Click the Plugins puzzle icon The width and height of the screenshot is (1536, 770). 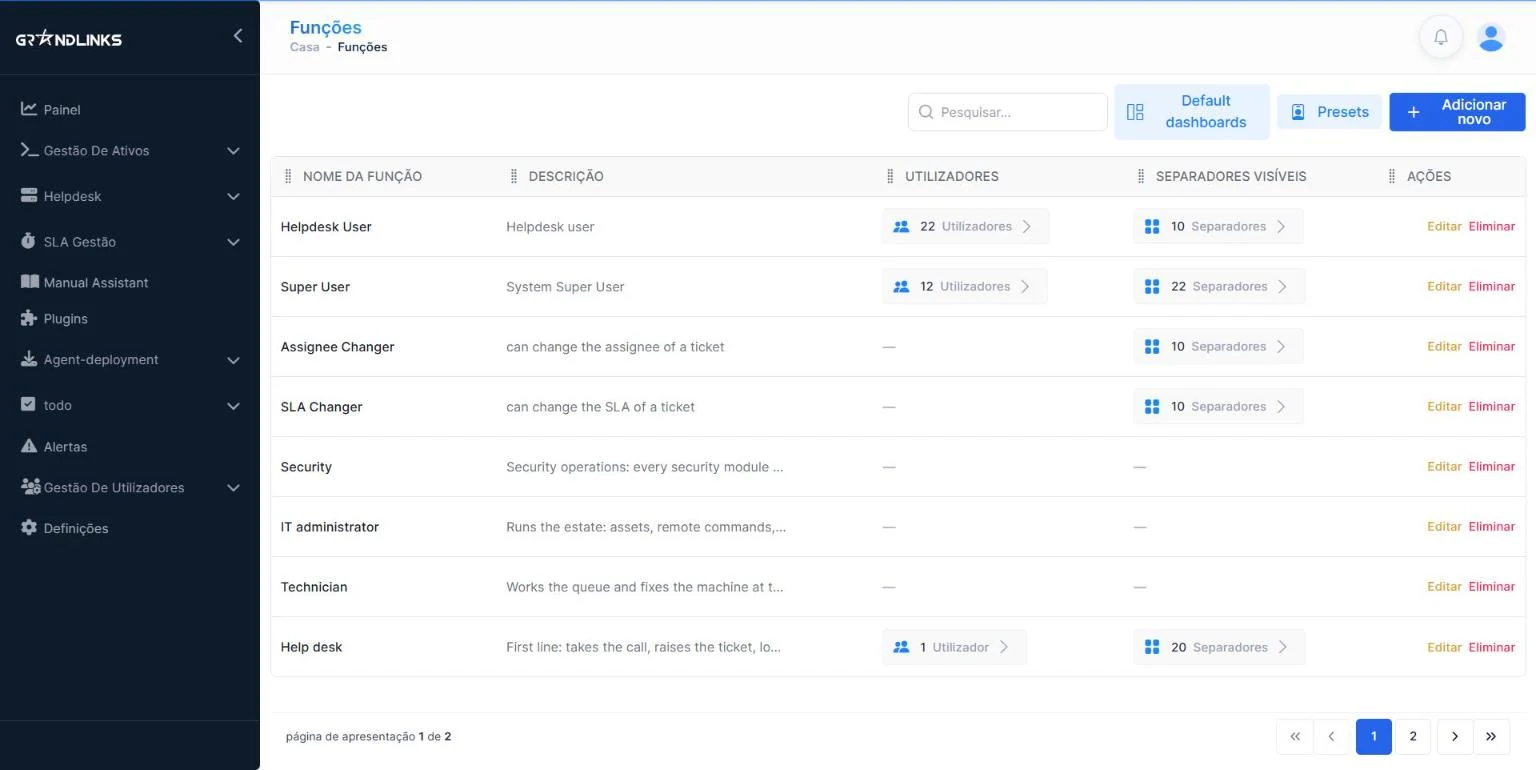(x=29, y=318)
